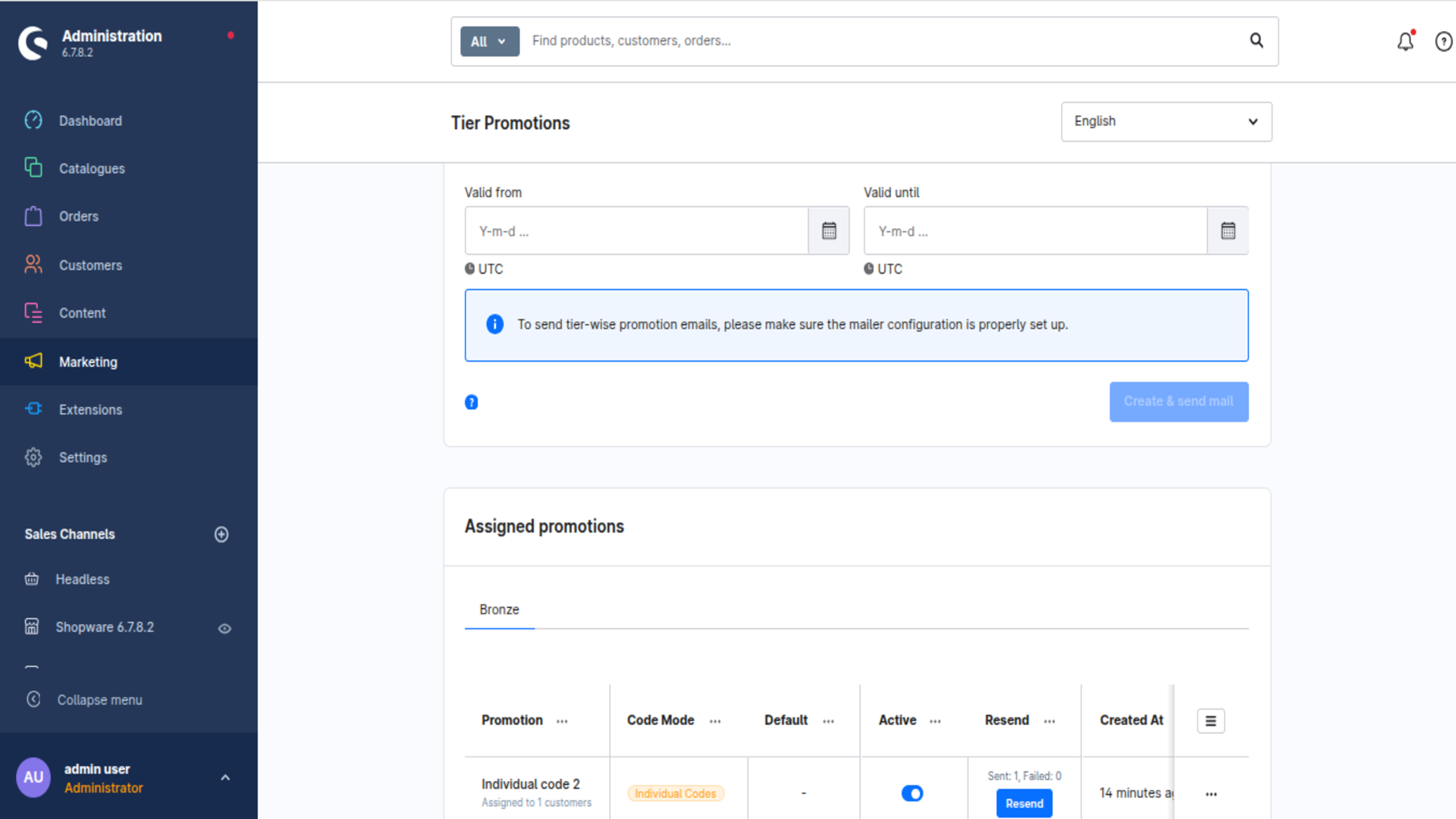Viewport: 1456px width, 819px height.
Task: Open the grid column settings menu
Action: [1211, 721]
